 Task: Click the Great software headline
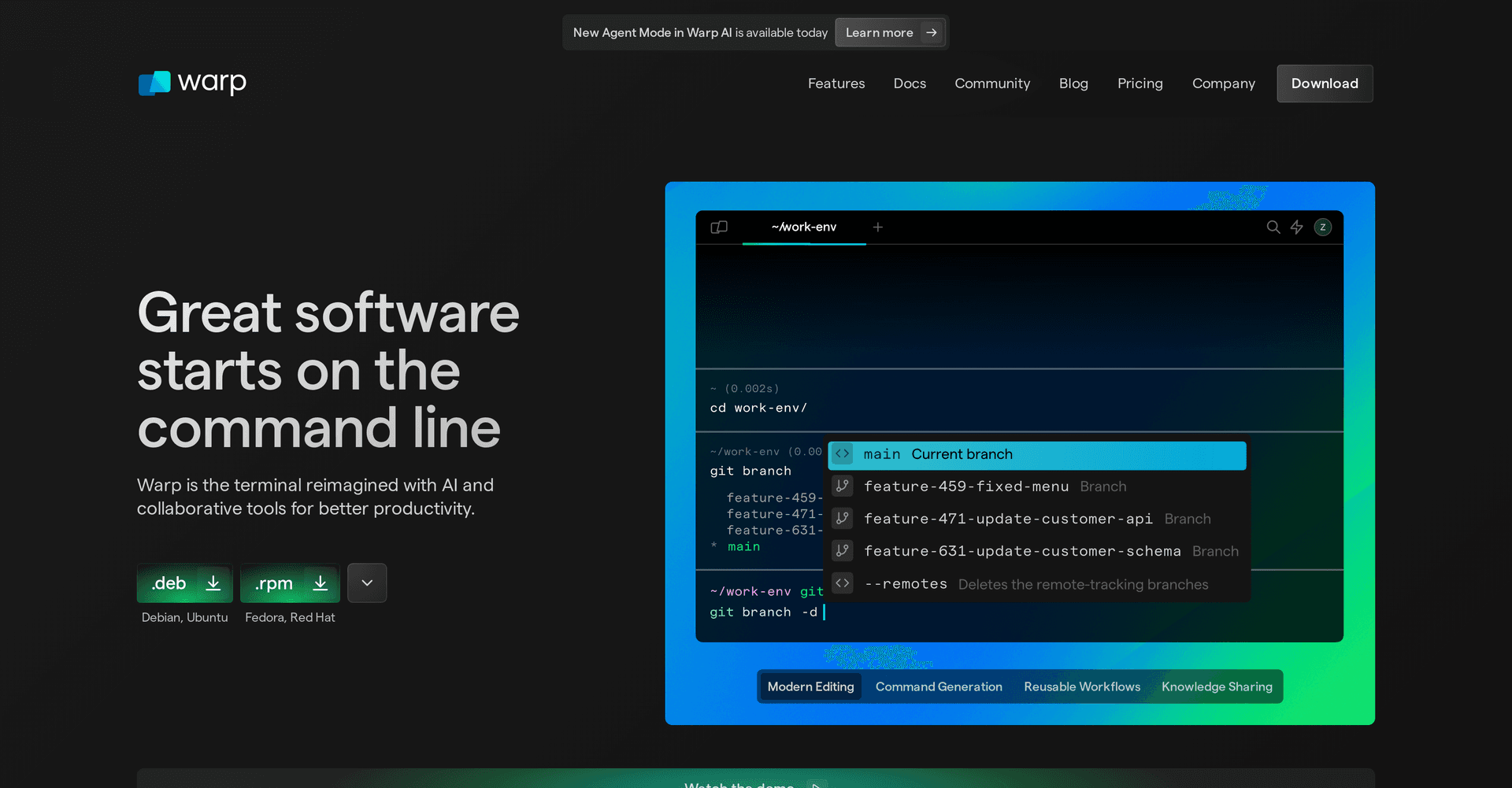point(328,370)
